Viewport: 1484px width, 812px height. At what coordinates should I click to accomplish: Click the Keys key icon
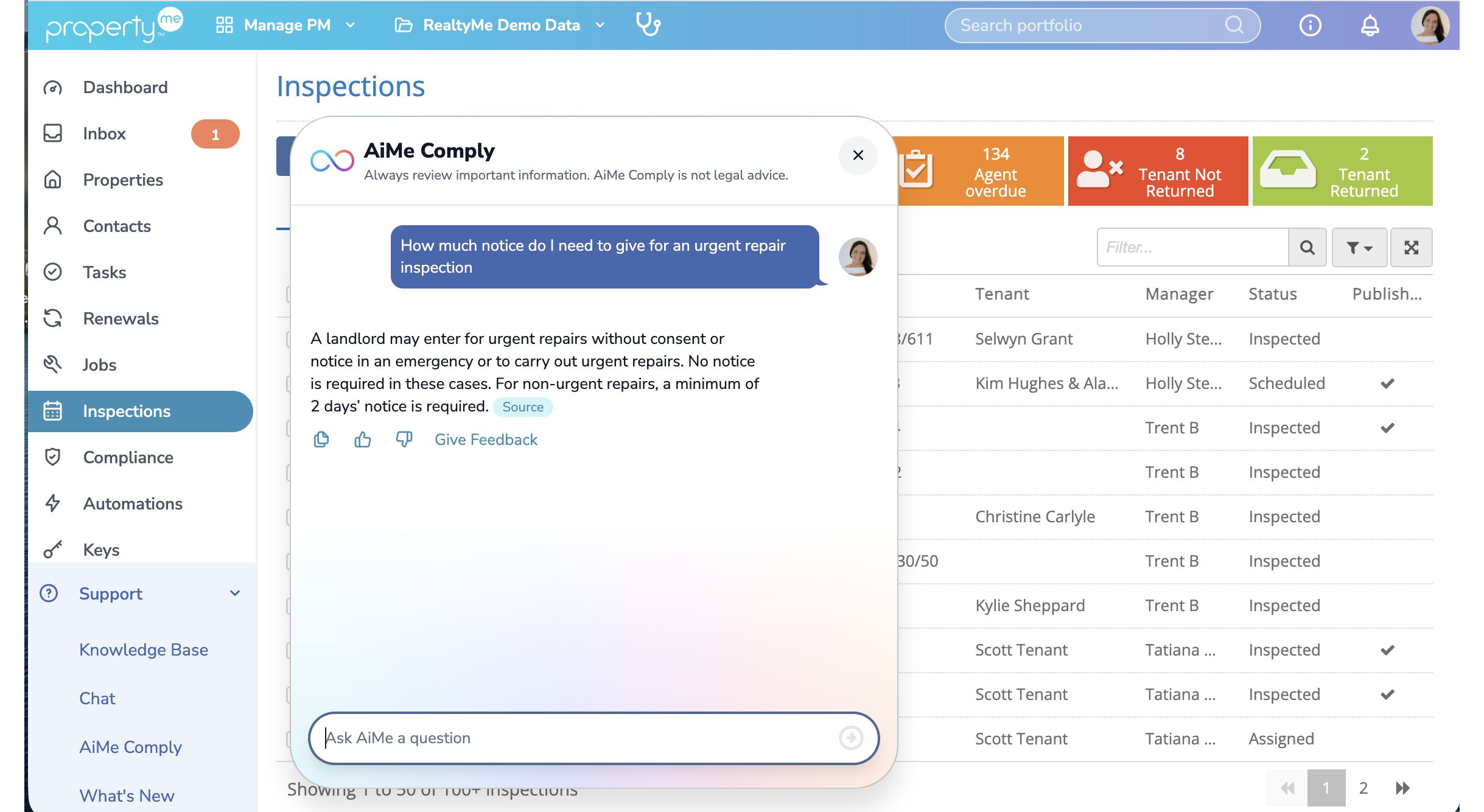tap(53, 550)
